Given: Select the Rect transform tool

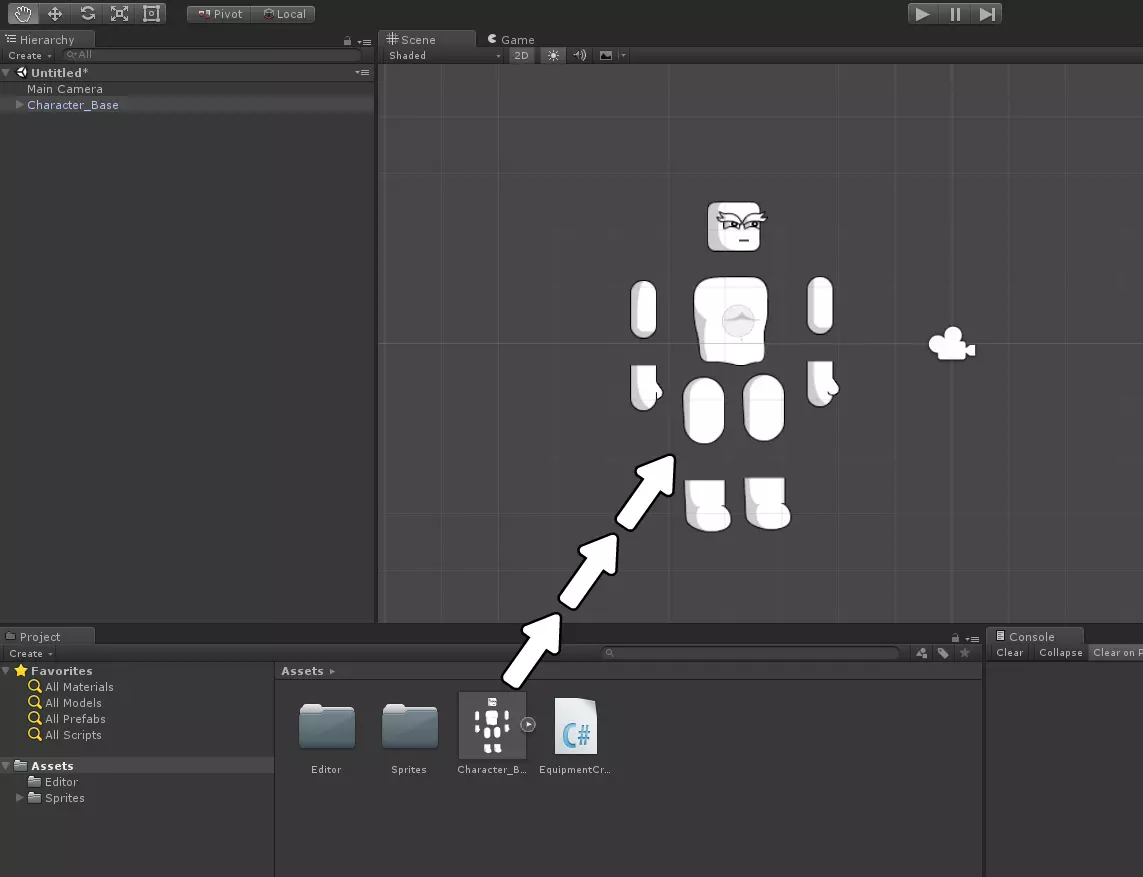Looking at the screenshot, I should coord(151,14).
